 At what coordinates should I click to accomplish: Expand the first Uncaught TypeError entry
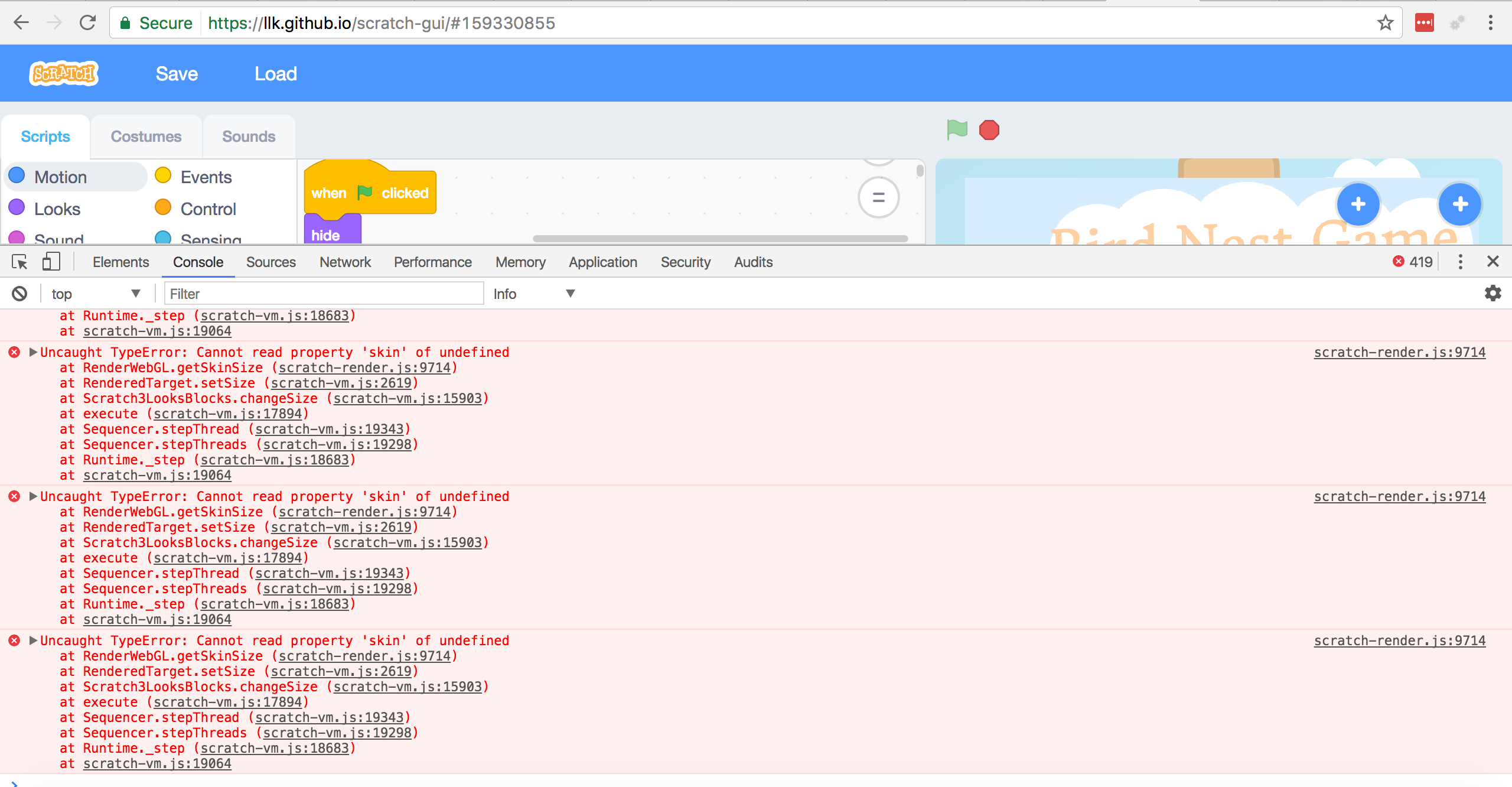pos(32,352)
